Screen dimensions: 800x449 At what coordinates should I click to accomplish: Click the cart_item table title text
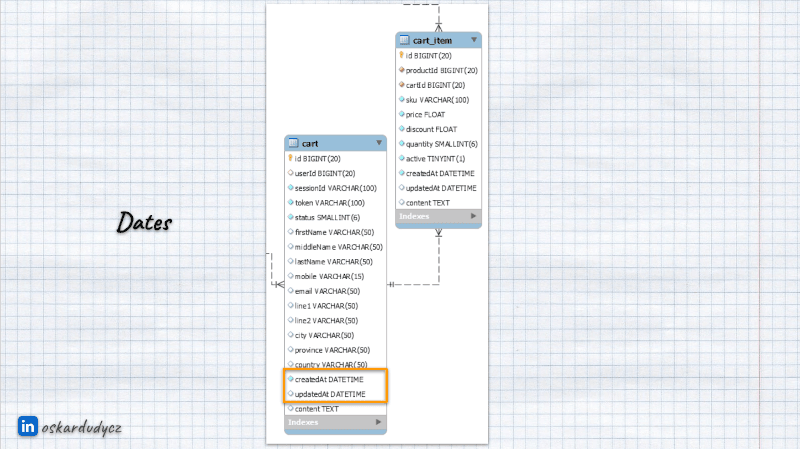432,40
